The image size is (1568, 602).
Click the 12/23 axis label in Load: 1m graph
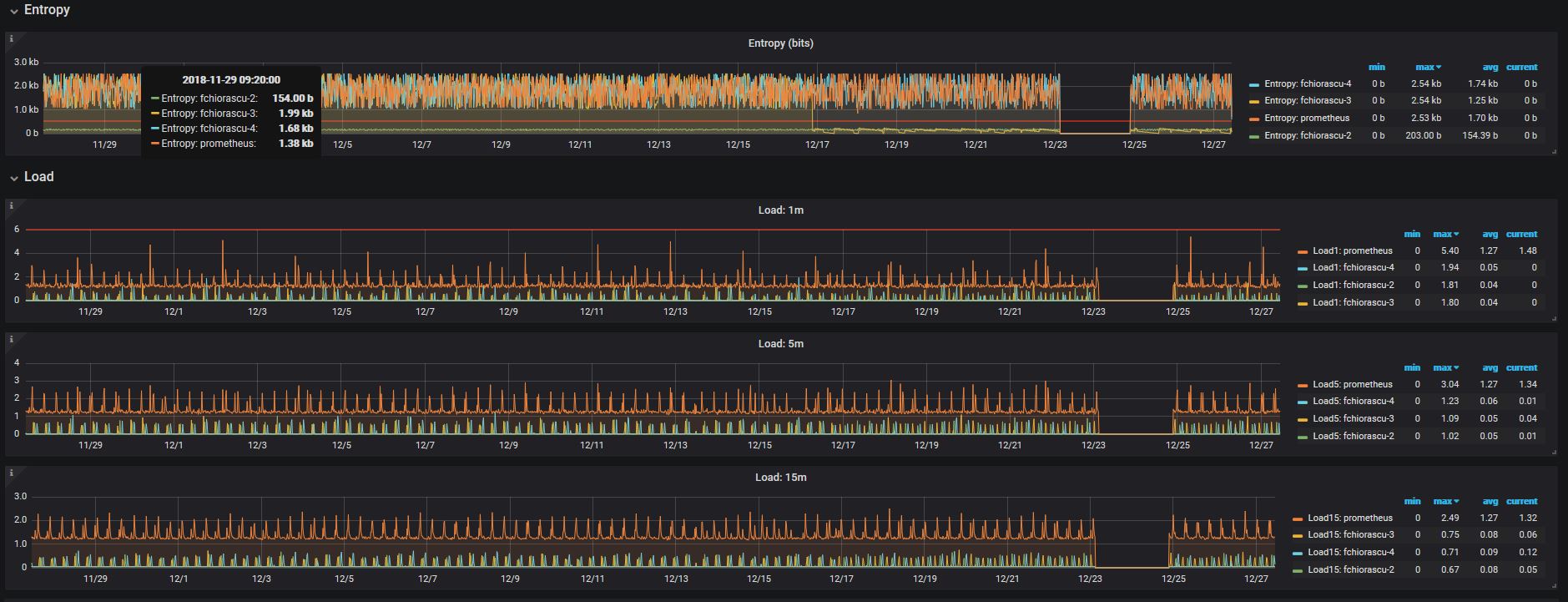click(1093, 311)
